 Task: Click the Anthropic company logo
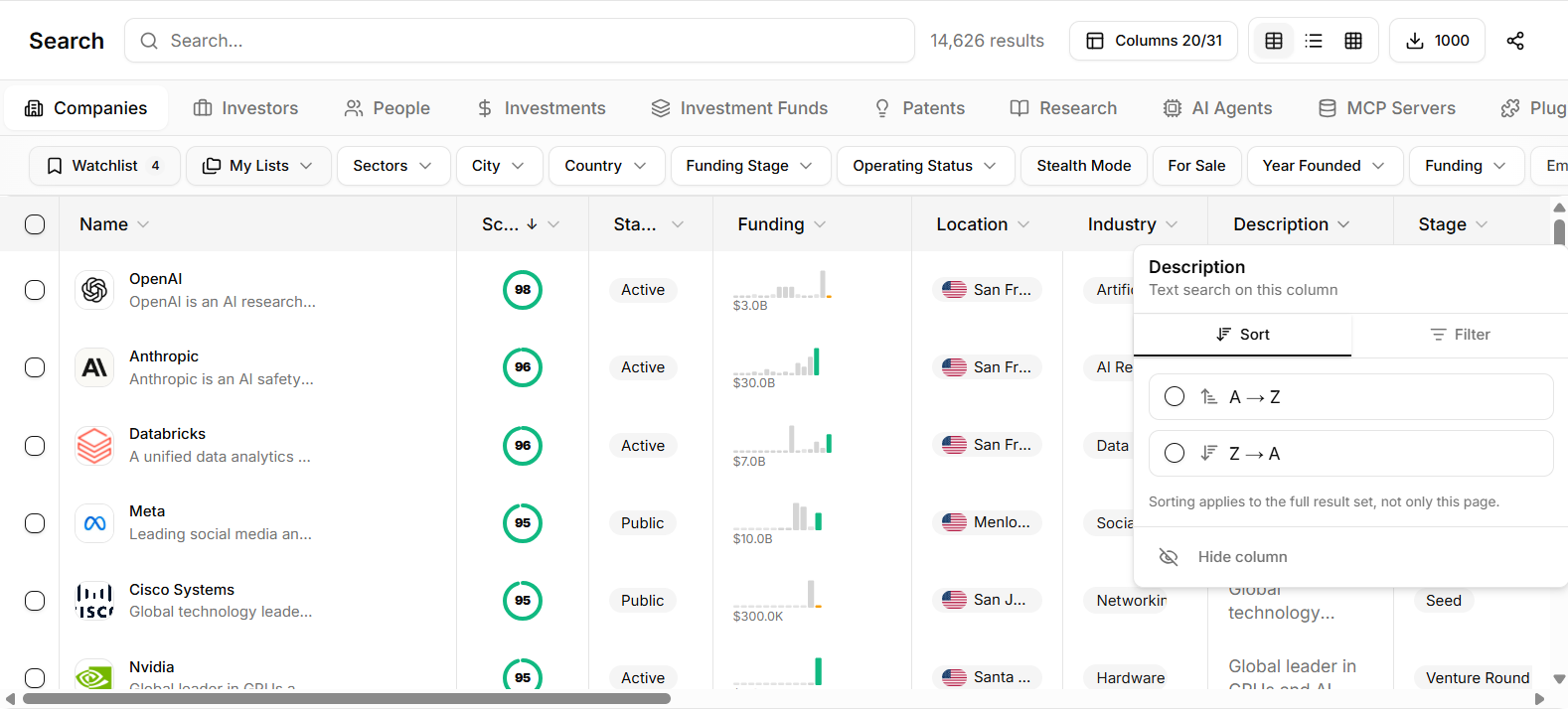click(x=94, y=367)
